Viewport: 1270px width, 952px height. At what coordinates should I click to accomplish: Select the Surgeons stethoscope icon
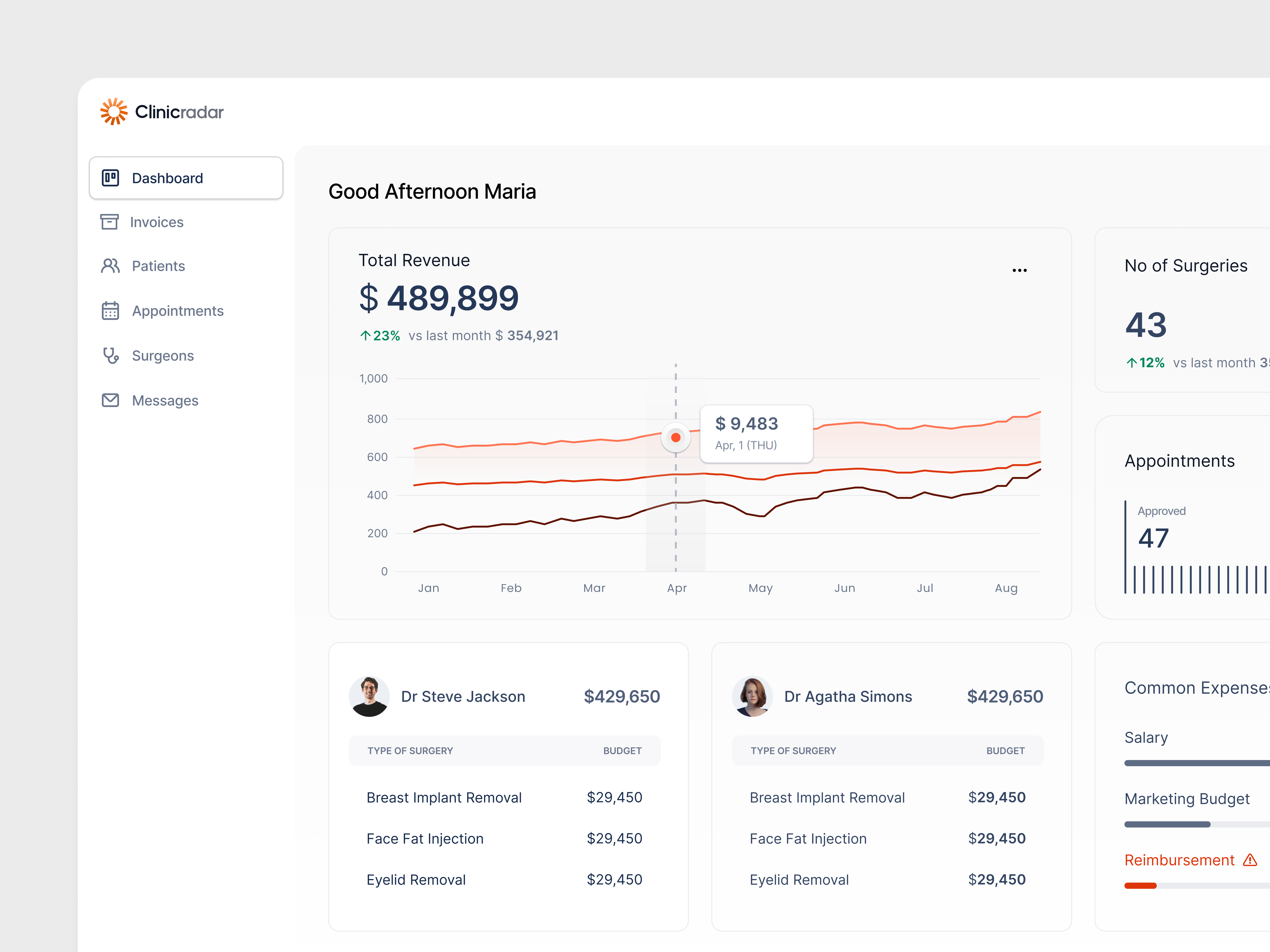pos(110,356)
